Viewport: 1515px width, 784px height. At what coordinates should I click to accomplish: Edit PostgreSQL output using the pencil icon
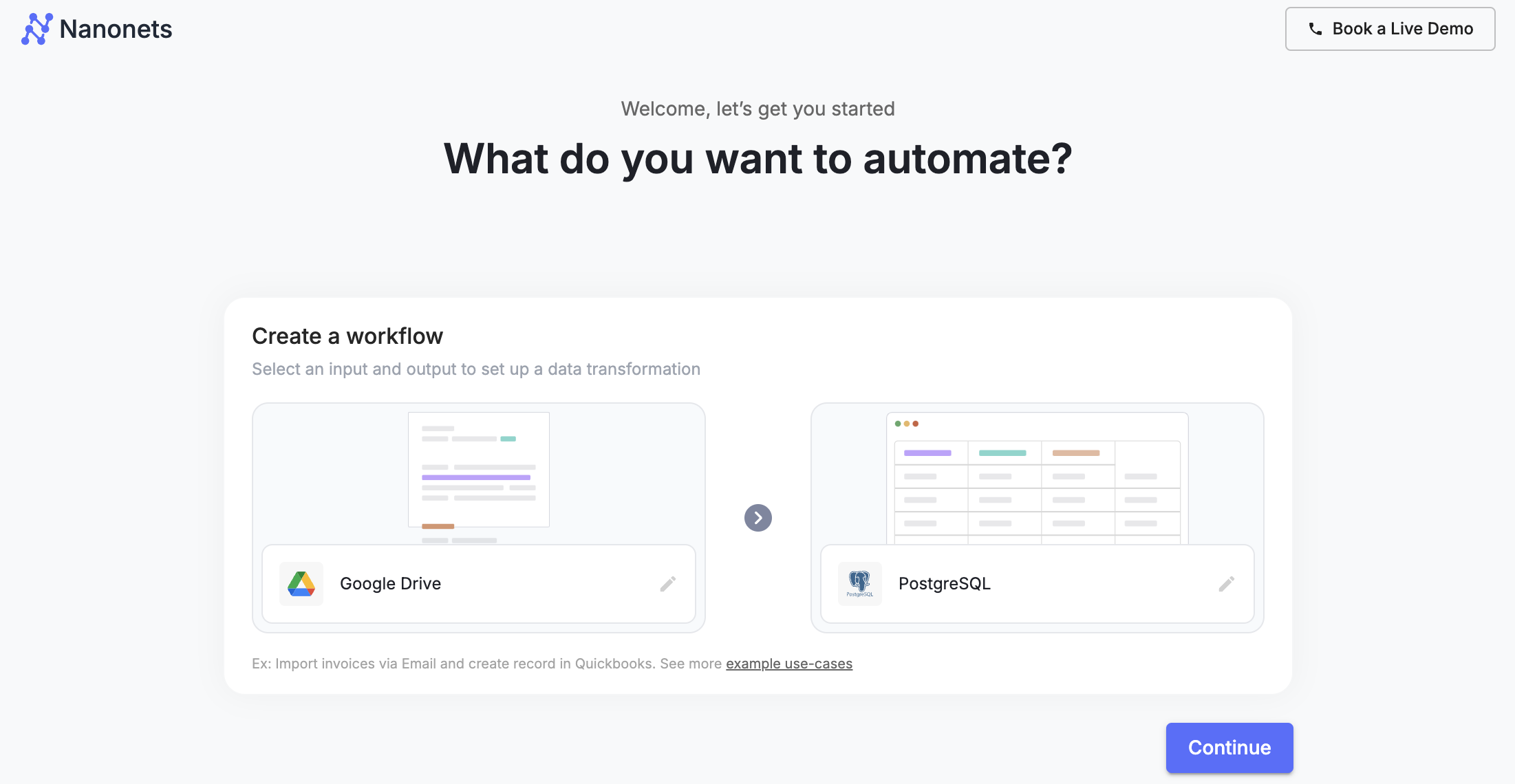[1226, 584]
